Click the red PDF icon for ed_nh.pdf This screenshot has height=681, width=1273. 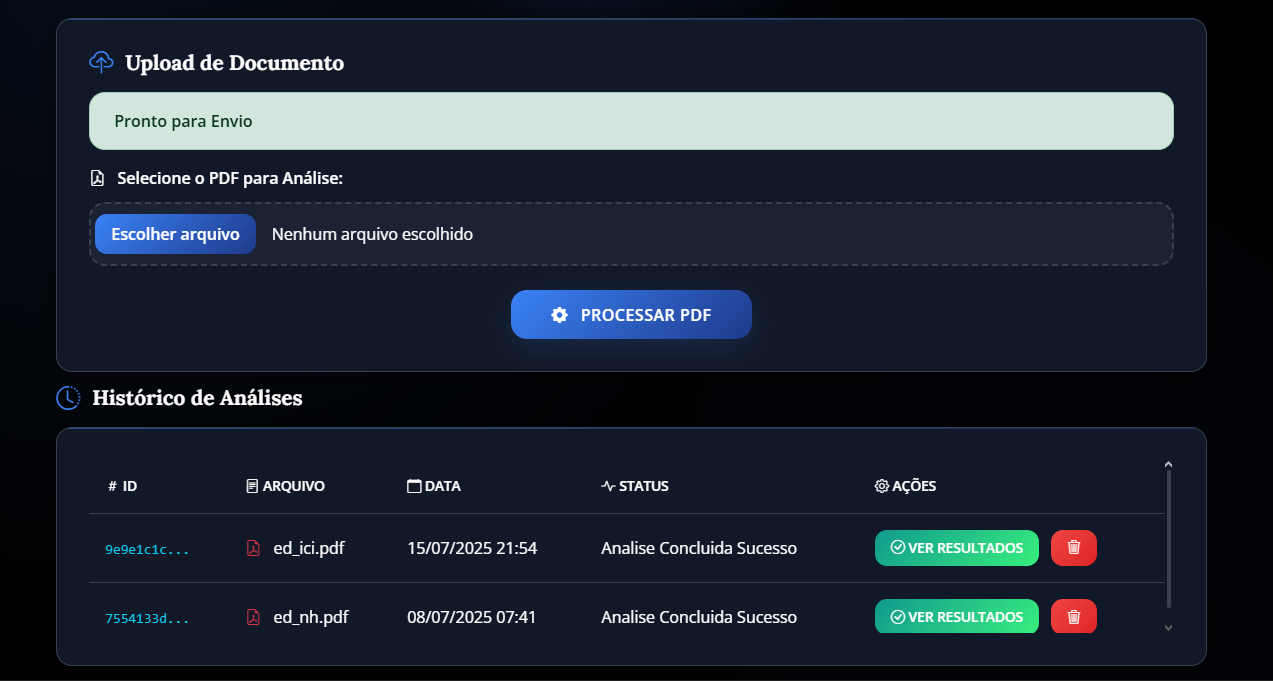[253, 617]
